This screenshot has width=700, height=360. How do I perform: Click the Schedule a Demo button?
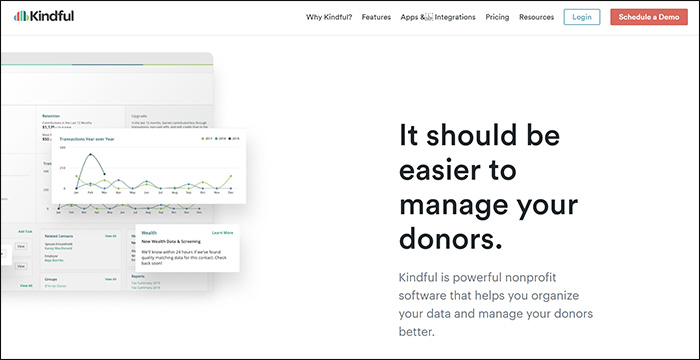(649, 17)
